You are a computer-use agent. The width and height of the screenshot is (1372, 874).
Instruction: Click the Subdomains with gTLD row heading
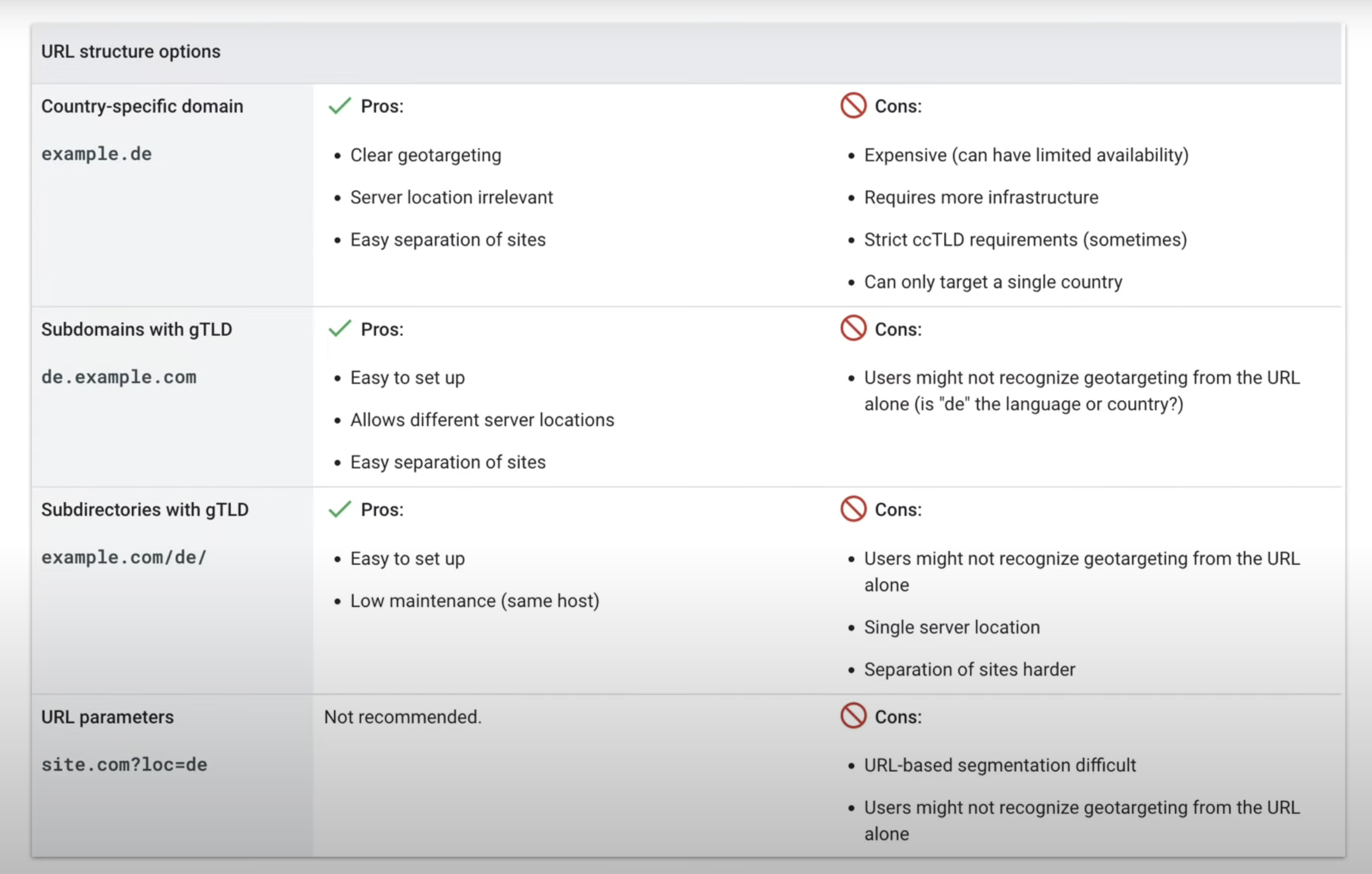(136, 329)
